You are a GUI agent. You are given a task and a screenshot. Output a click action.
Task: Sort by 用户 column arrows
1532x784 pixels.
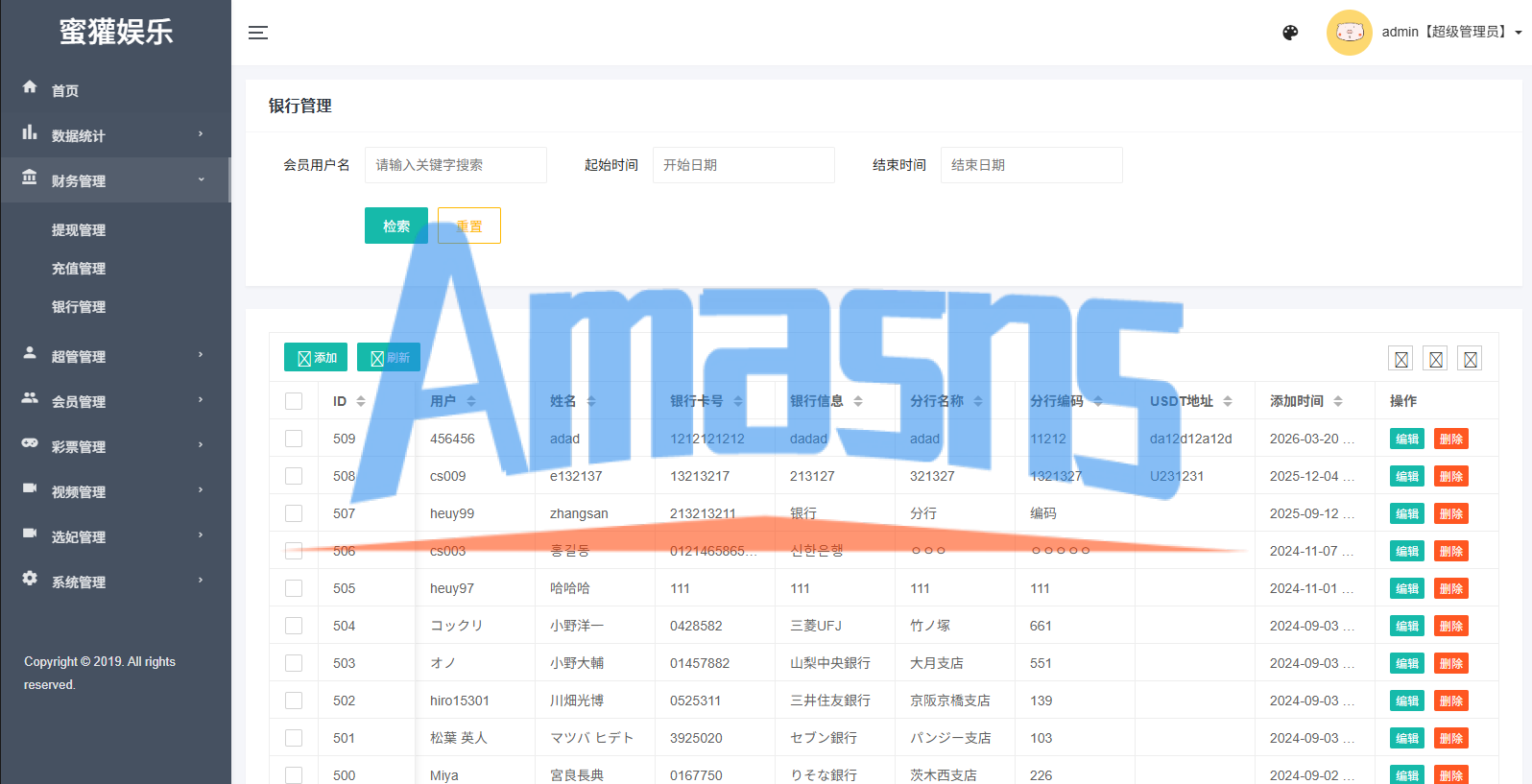click(471, 401)
